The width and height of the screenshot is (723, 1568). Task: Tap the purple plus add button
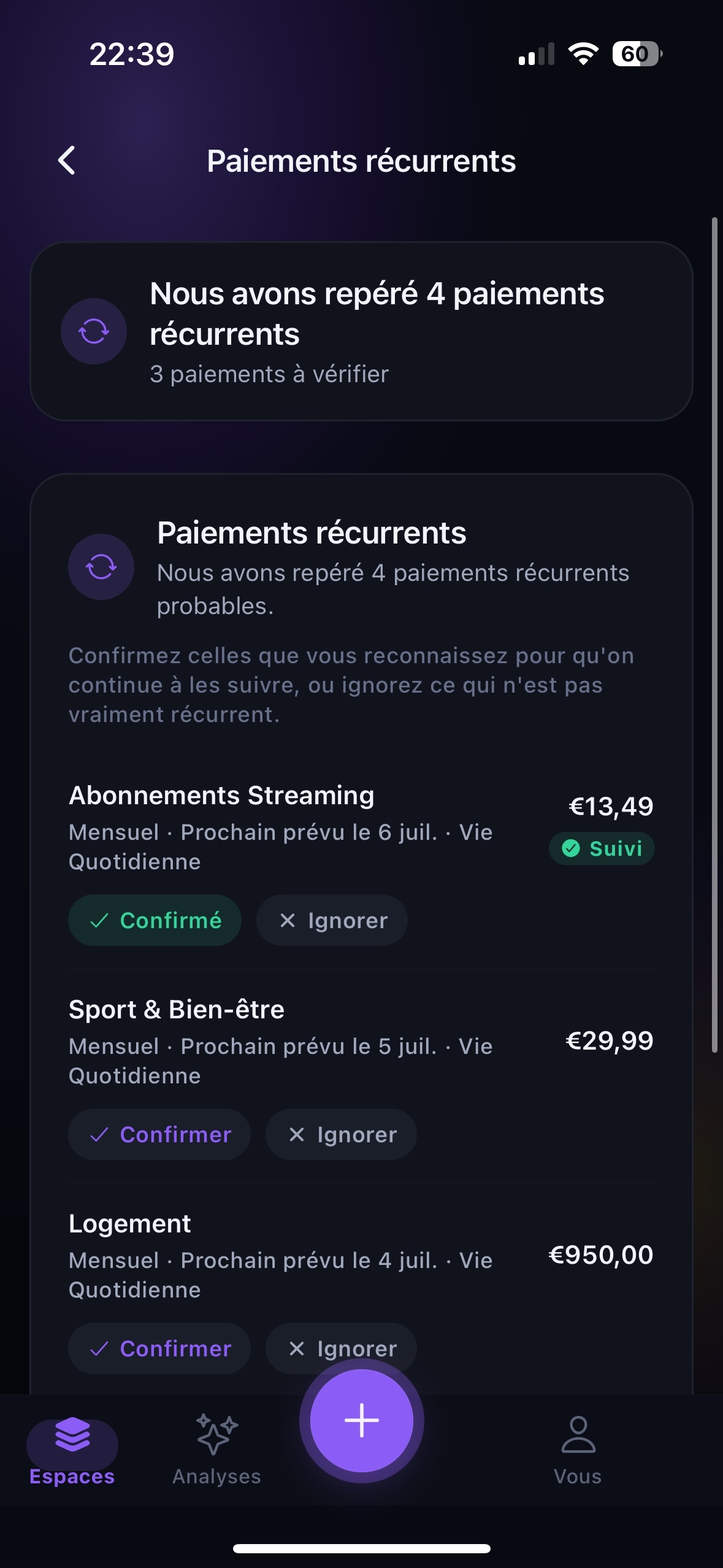pyautogui.click(x=361, y=1420)
